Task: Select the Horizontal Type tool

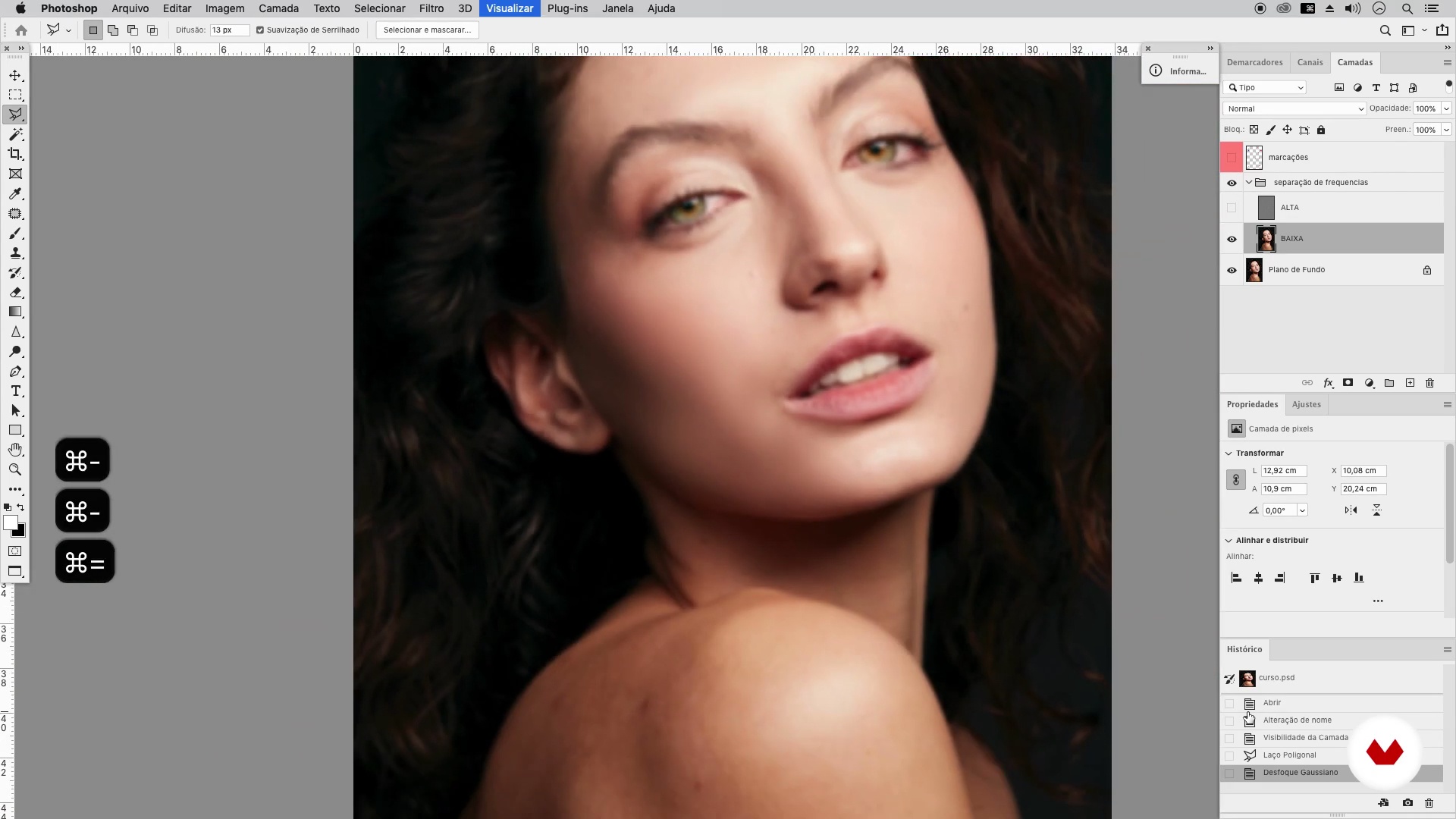Action: pyautogui.click(x=15, y=391)
